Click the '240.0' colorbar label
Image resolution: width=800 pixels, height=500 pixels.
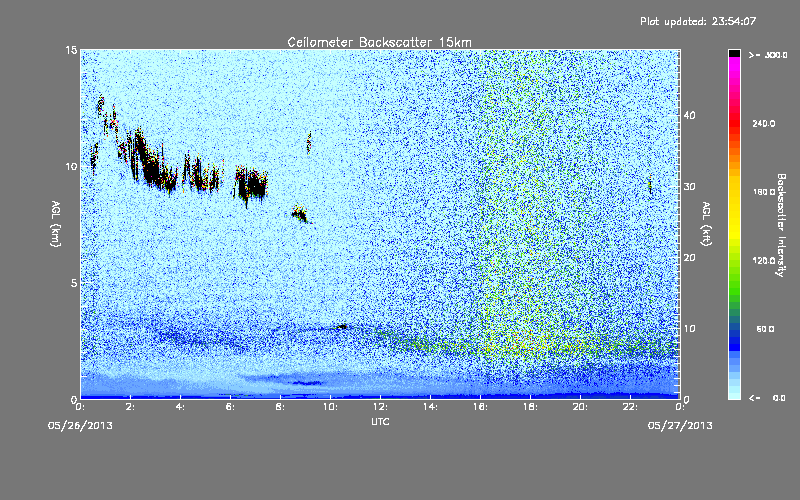point(764,123)
